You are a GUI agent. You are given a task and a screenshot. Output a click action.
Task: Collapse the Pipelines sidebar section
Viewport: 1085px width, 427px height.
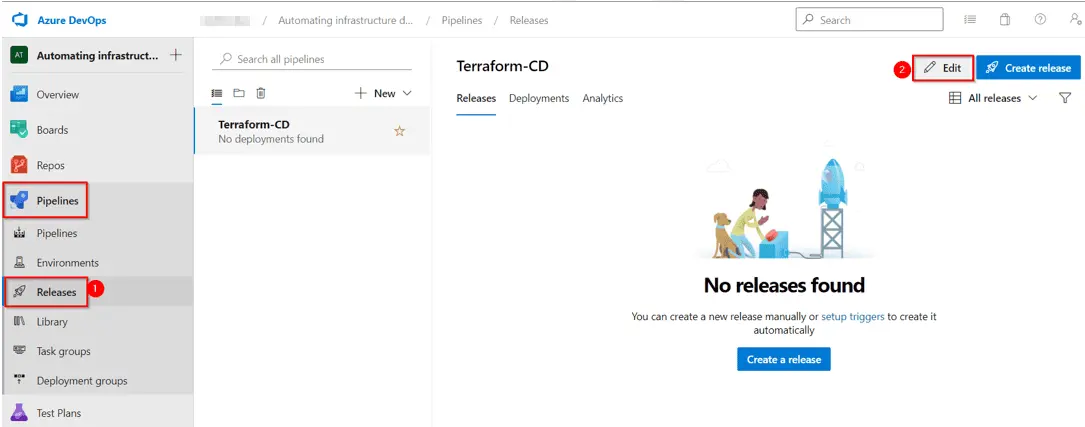point(57,201)
